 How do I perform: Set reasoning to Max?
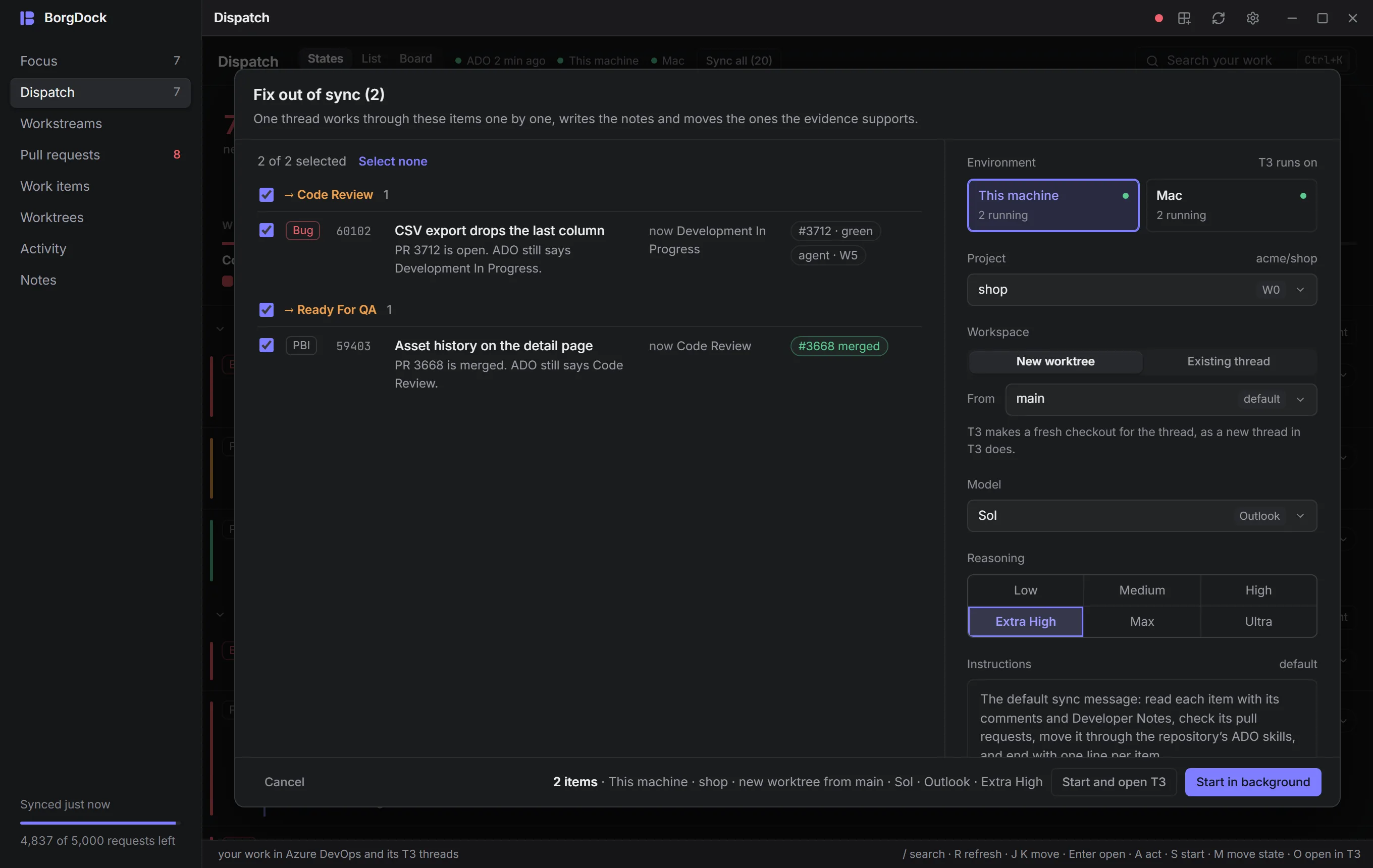click(x=1142, y=622)
